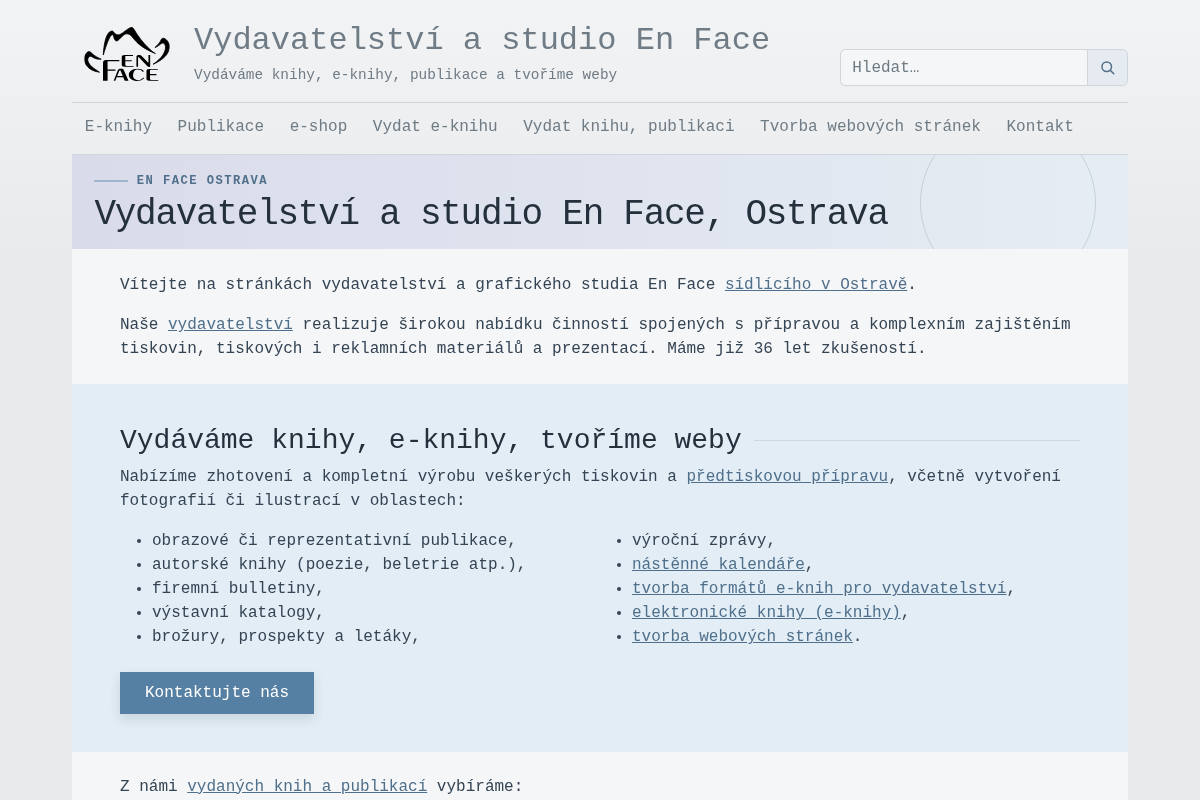Click the EN FACE OSTRAVA label
Image resolution: width=1200 pixels, height=800 pixels.
[202, 181]
